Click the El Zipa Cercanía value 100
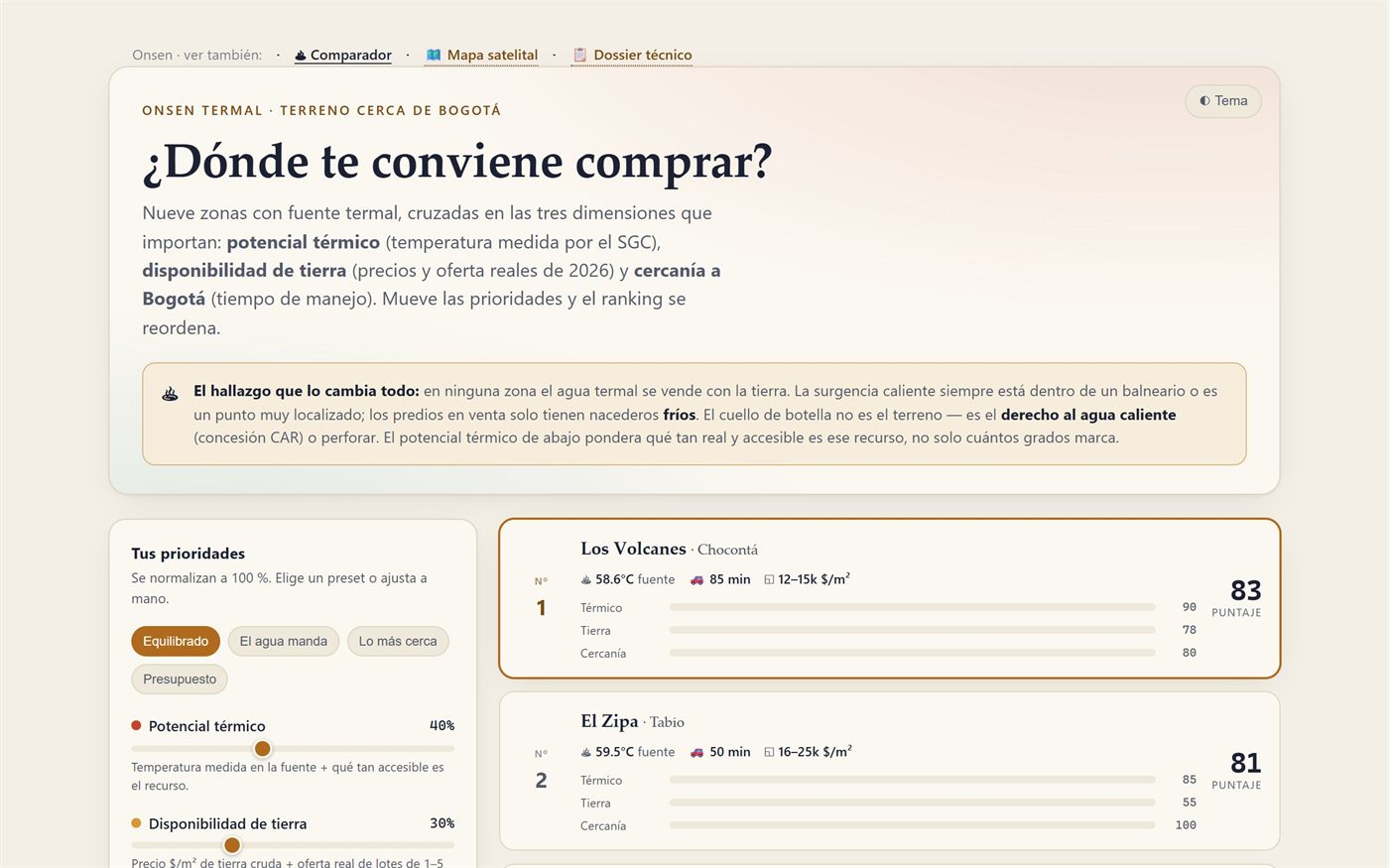Image resolution: width=1389 pixels, height=868 pixels. [x=1186, y=825]
